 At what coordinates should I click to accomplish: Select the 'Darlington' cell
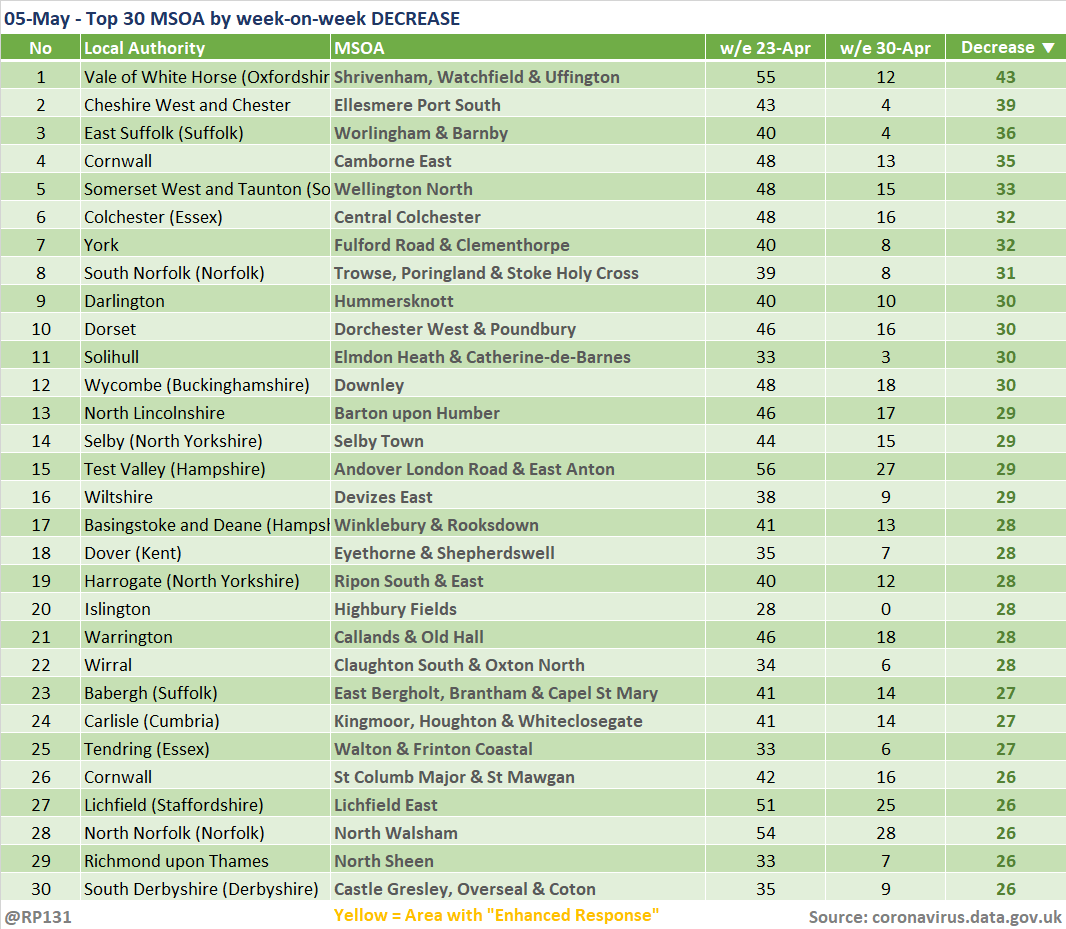click(205, 301)
